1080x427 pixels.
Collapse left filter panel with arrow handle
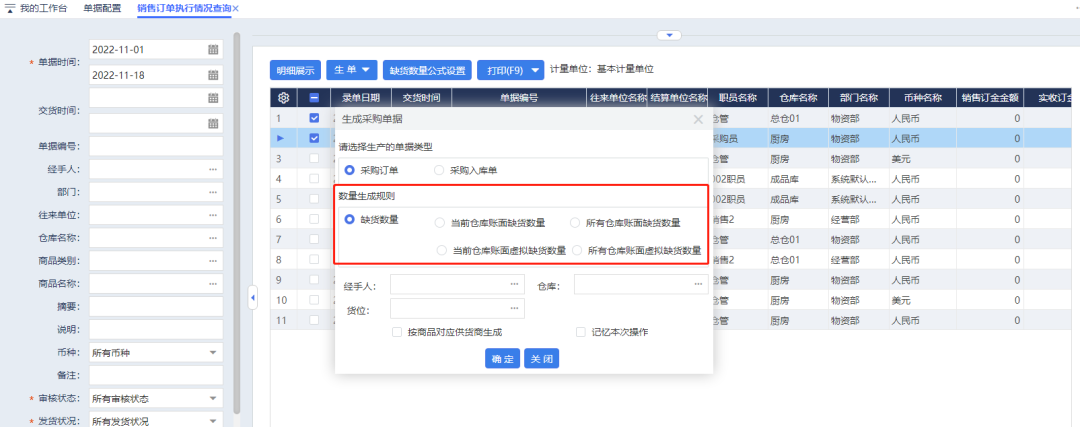253,297
